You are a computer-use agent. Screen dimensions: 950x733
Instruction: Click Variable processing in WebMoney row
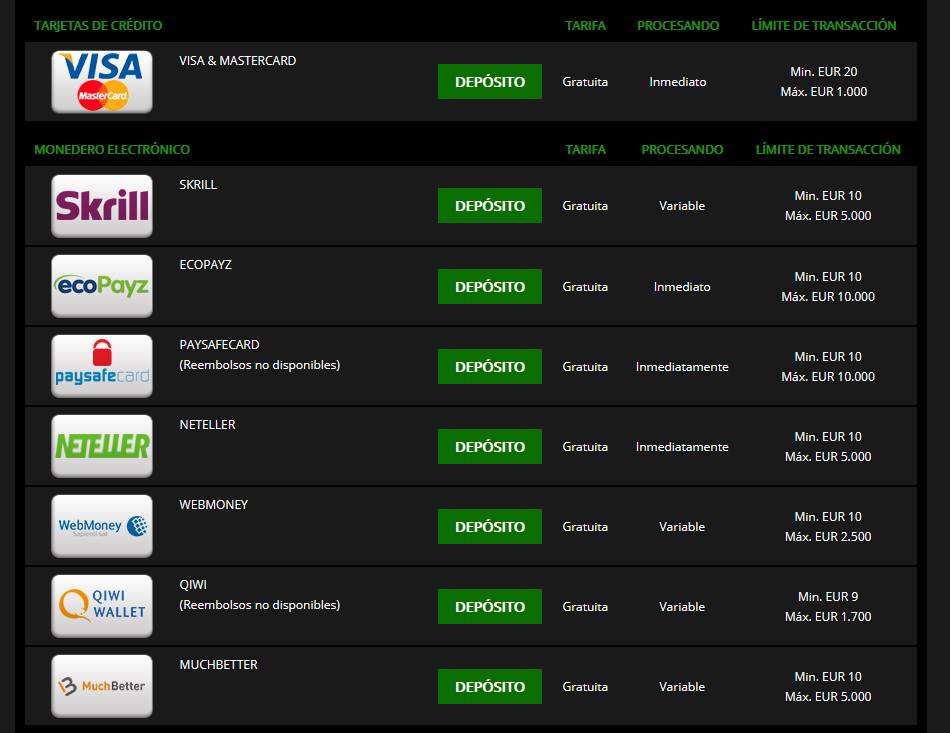(x=682, y=526)
